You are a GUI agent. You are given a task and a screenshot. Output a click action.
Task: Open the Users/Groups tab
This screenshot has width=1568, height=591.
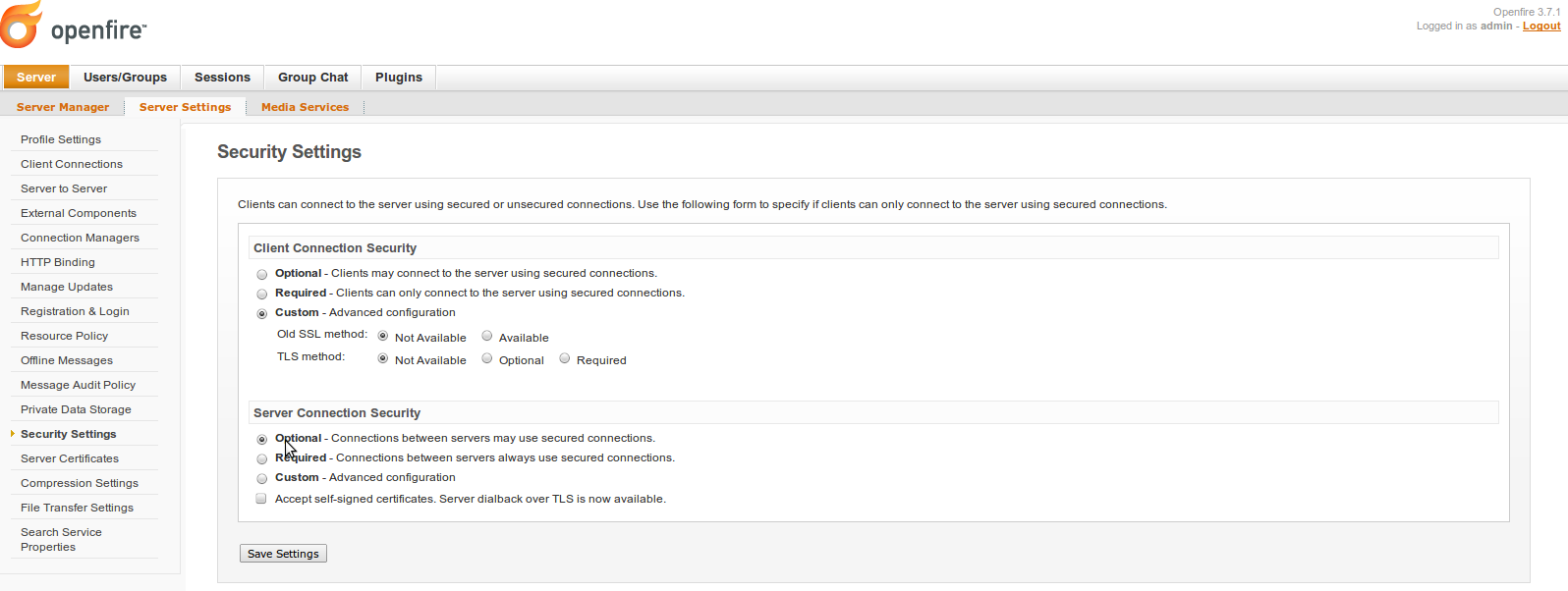pos(125,78)
